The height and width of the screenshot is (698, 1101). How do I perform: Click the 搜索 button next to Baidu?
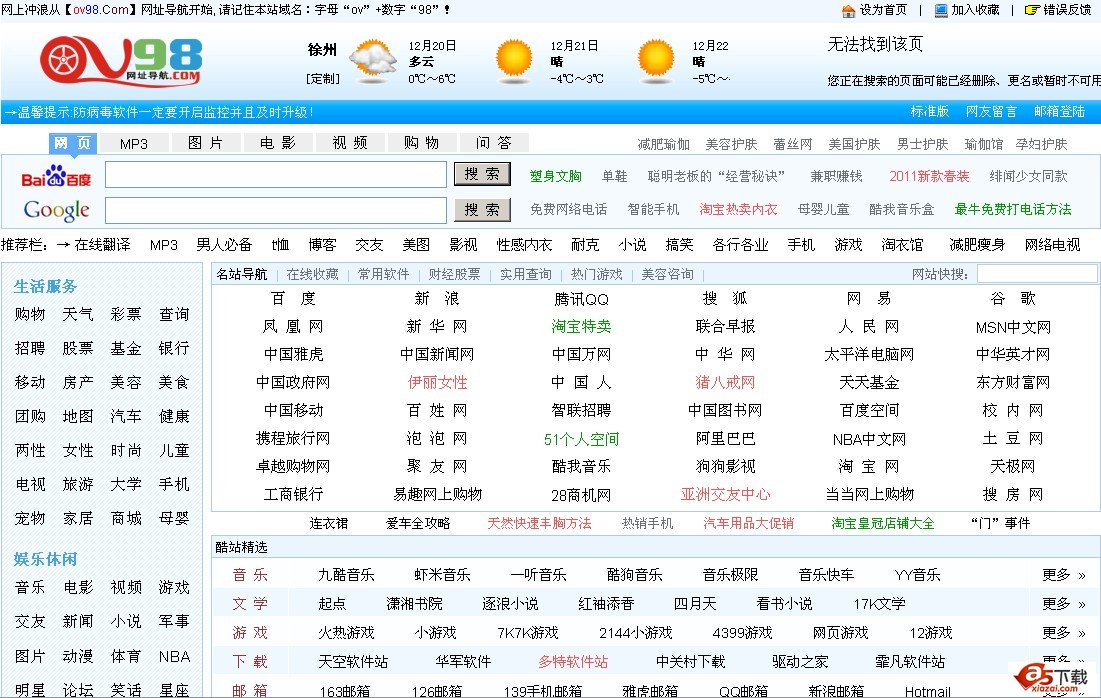pos(481,174)
